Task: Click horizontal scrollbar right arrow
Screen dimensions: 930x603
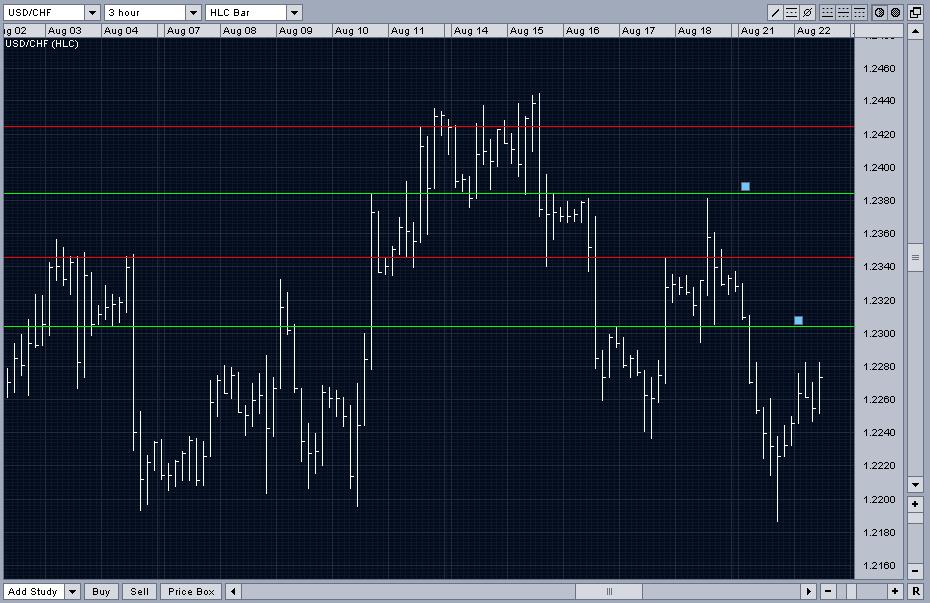Action: (808, 591)
